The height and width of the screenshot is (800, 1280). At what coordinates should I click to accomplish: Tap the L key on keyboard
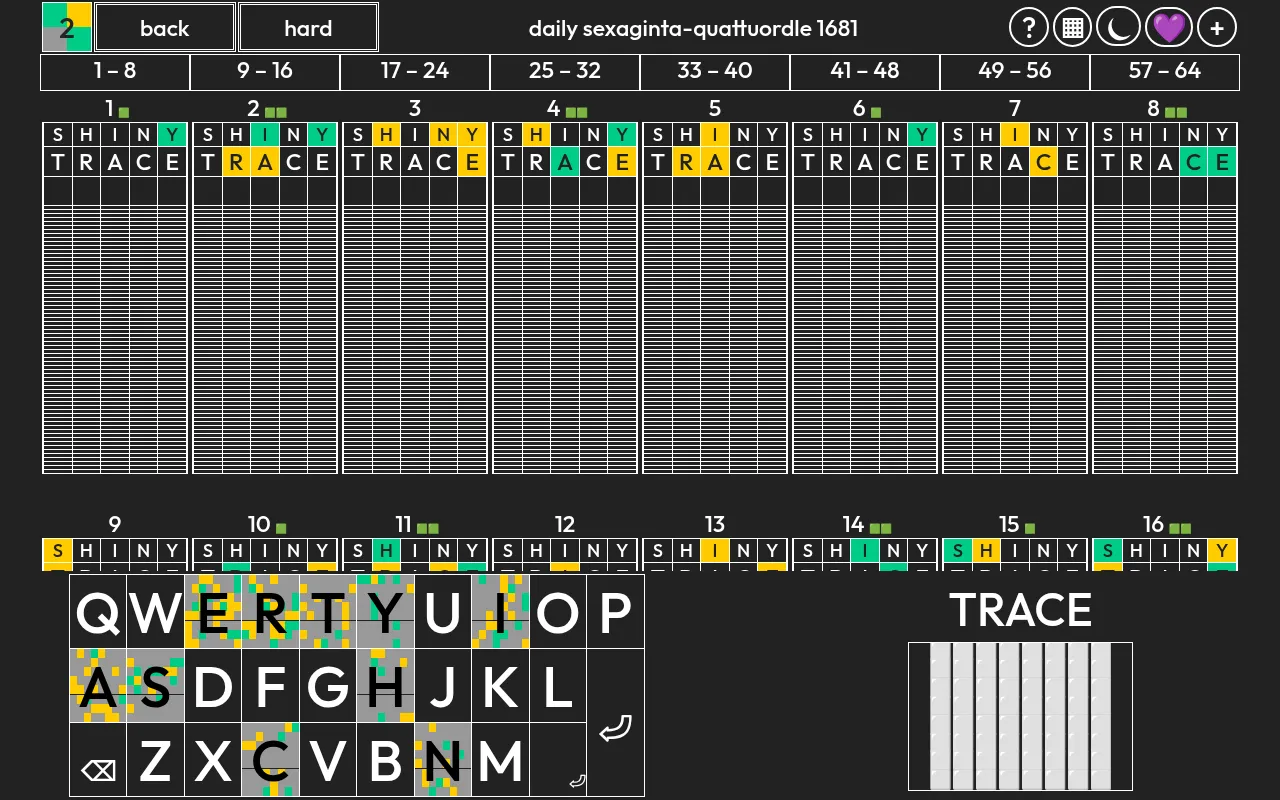(558, 686)
